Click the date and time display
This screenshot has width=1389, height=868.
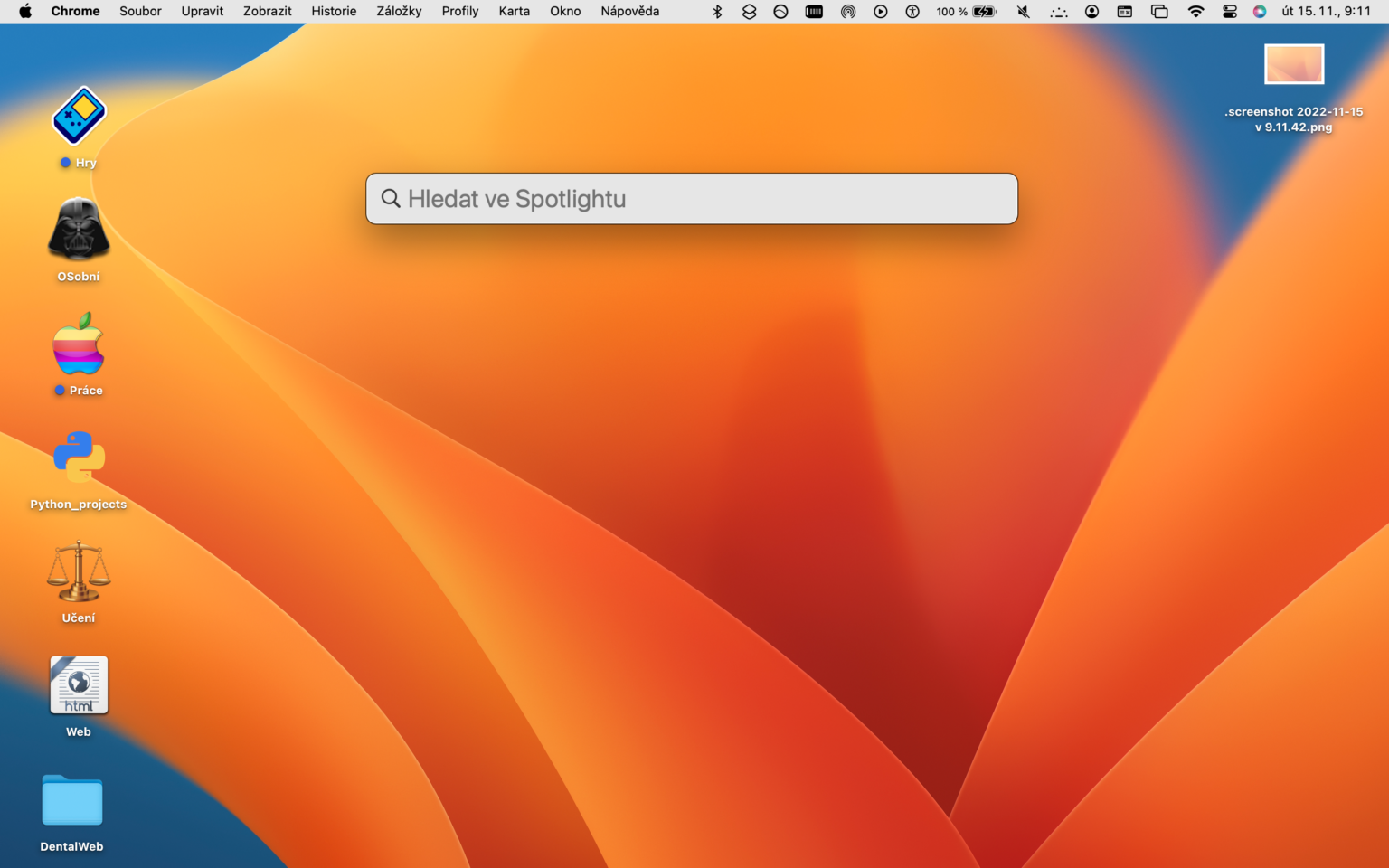[1326, 12]
